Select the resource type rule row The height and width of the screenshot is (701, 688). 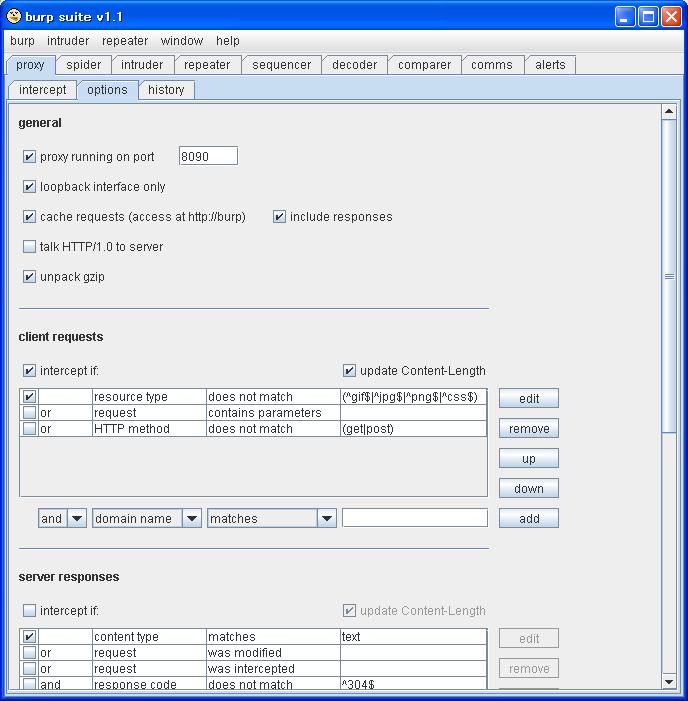(253, 397)
